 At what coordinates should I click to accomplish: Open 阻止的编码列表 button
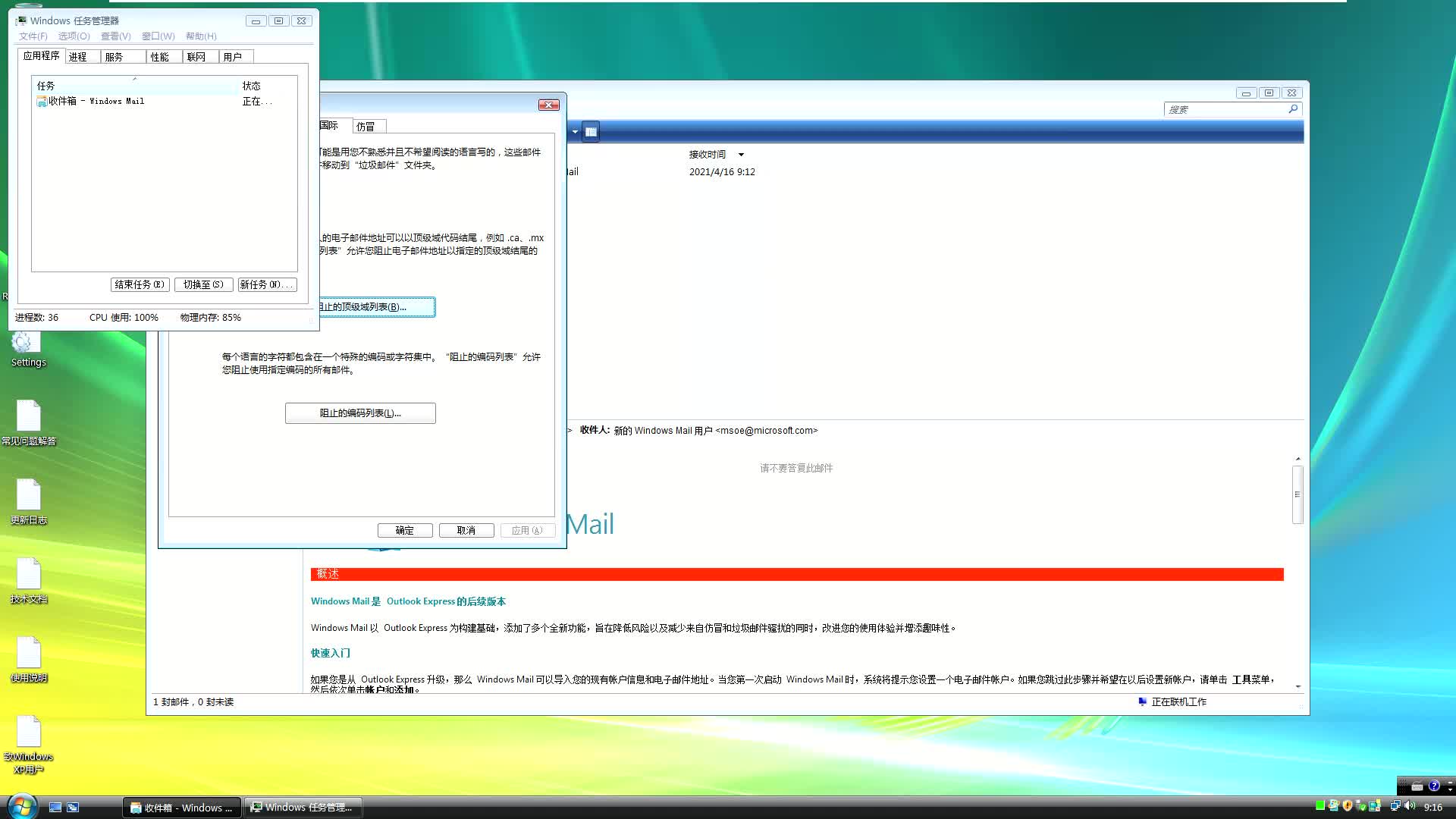coord(360,413)
